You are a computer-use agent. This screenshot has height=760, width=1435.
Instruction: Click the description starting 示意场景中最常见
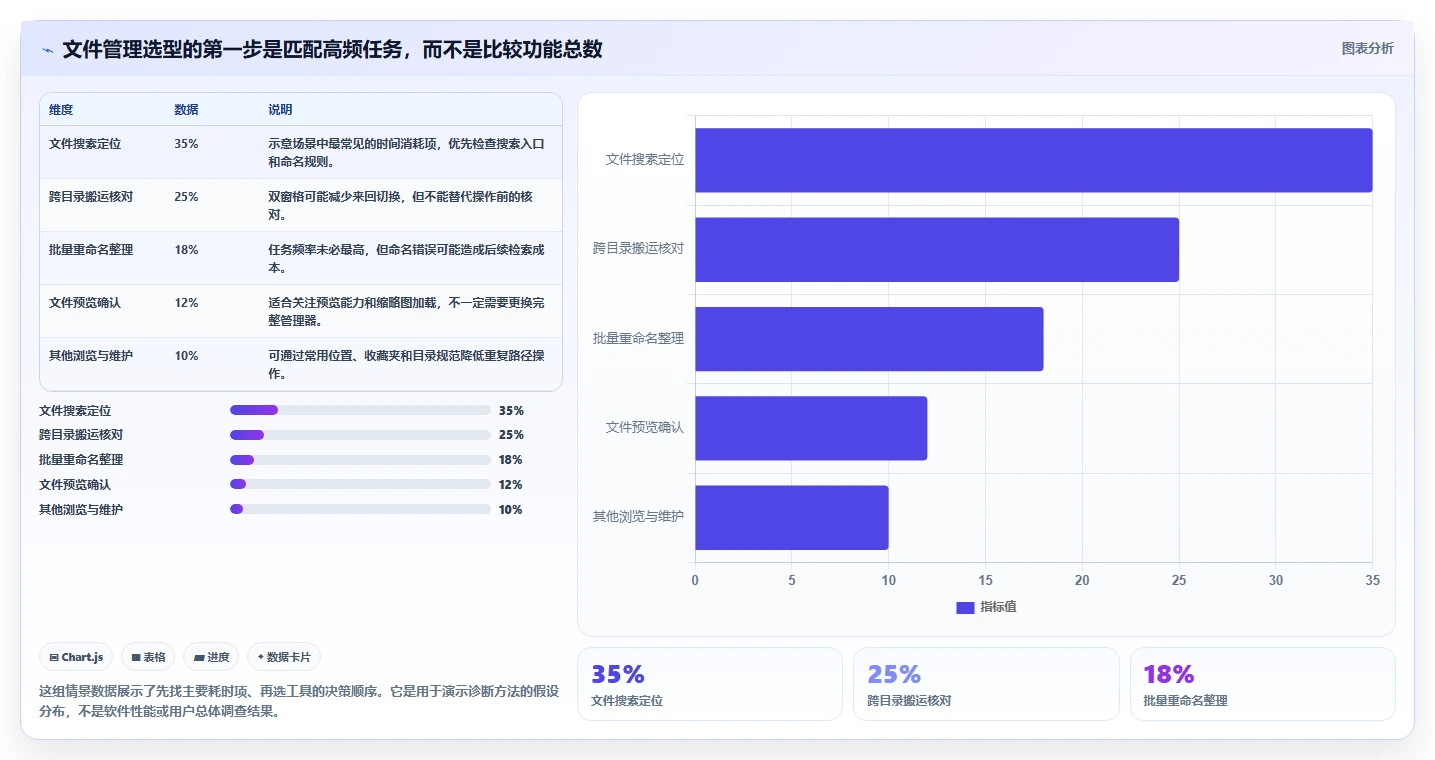click(x=407, y=153)
